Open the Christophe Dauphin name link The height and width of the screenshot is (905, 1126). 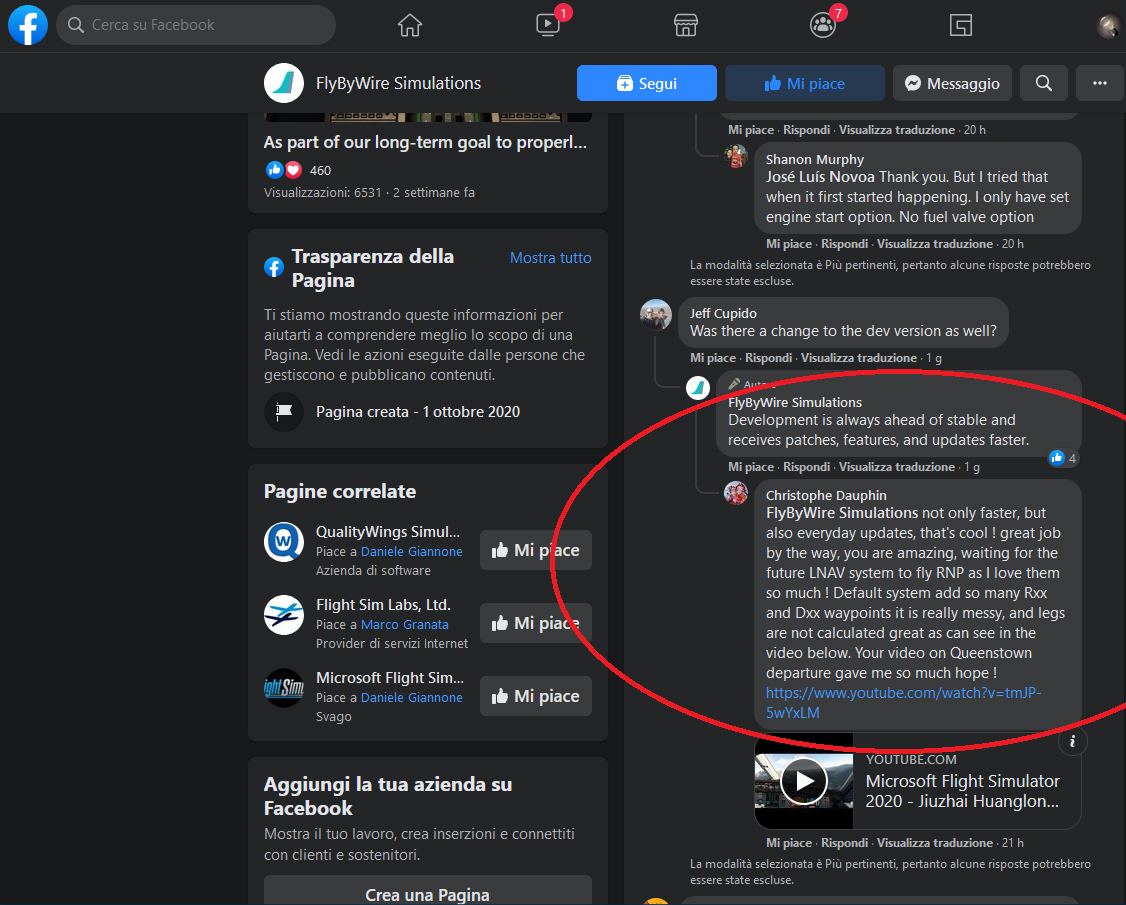[x=826, y=496]
